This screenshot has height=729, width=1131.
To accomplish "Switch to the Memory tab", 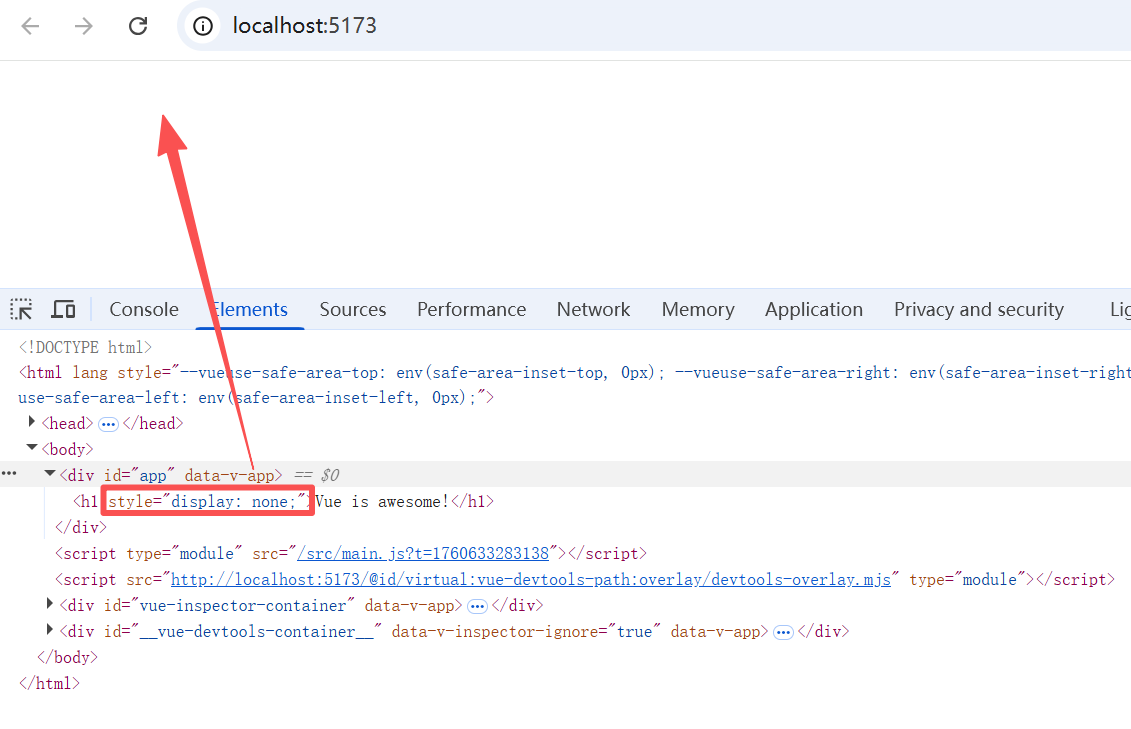I will tap(697, 309).
